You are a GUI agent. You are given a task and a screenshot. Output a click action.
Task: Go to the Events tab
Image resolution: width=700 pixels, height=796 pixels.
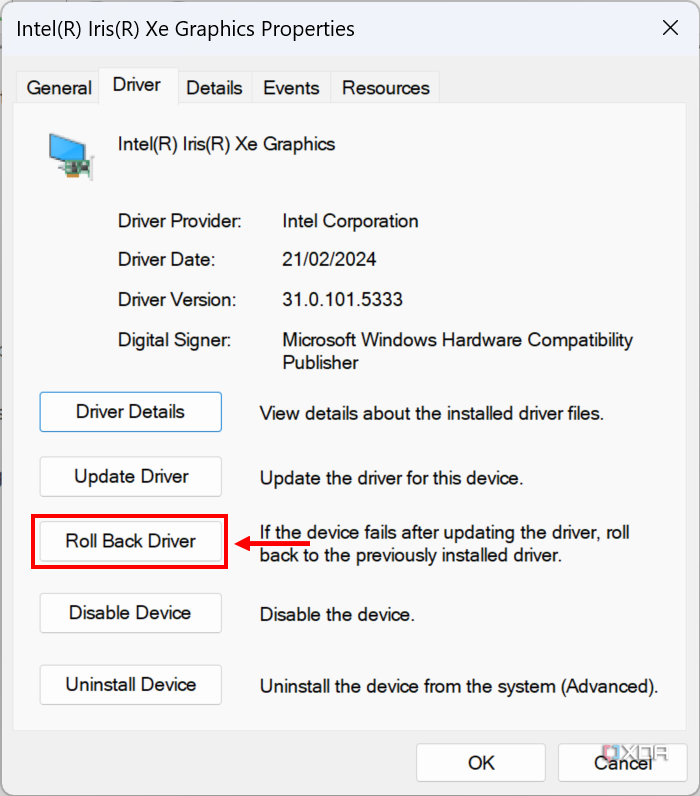tap(291, 88)
